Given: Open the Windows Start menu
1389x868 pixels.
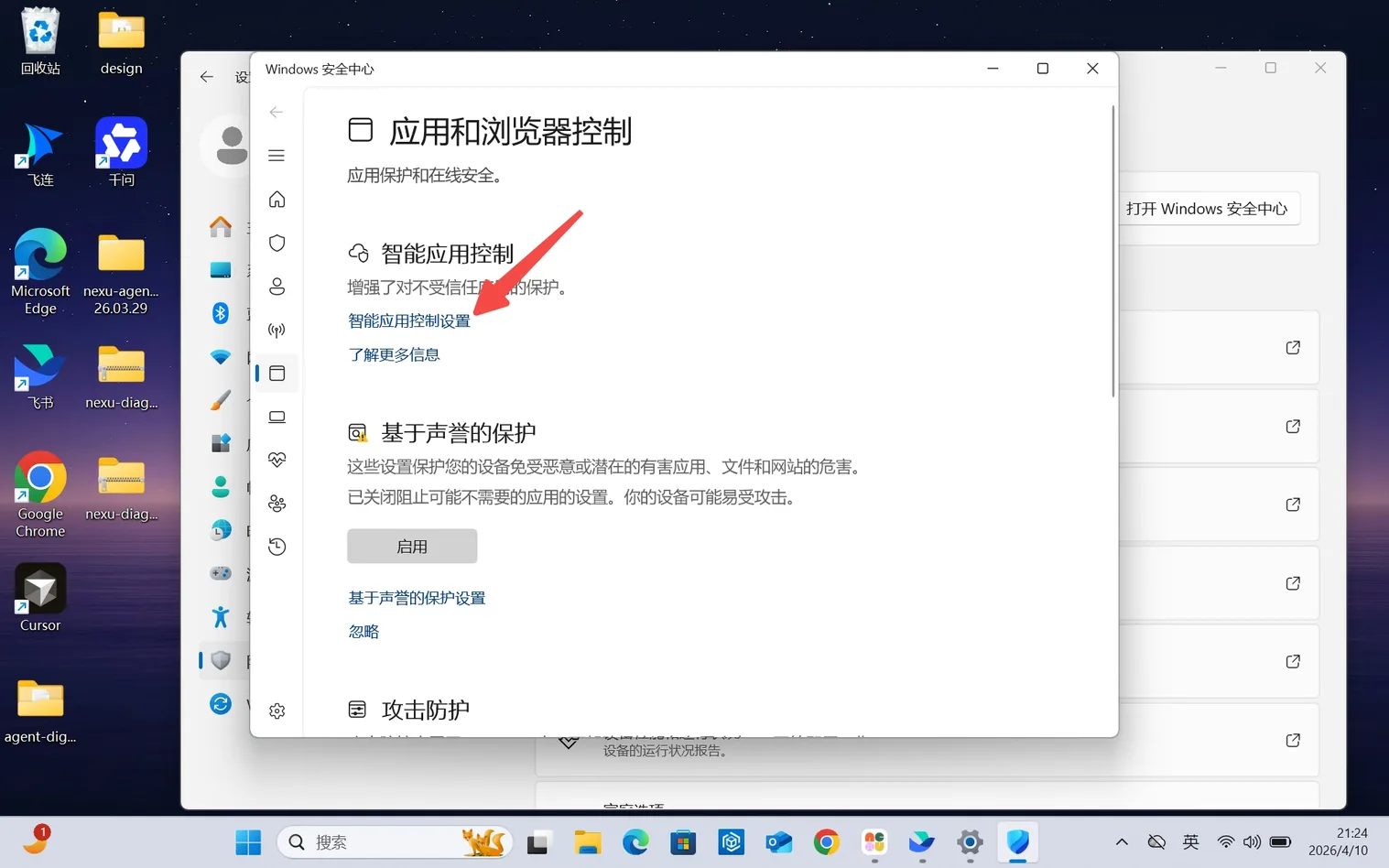Looking at the screenshot, I should coord(248,841).
